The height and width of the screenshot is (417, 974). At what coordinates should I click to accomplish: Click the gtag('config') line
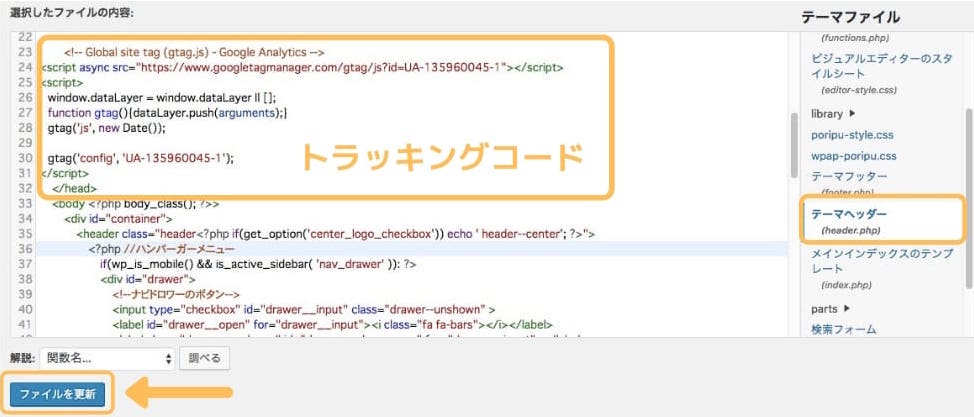[x=140, y=158]
